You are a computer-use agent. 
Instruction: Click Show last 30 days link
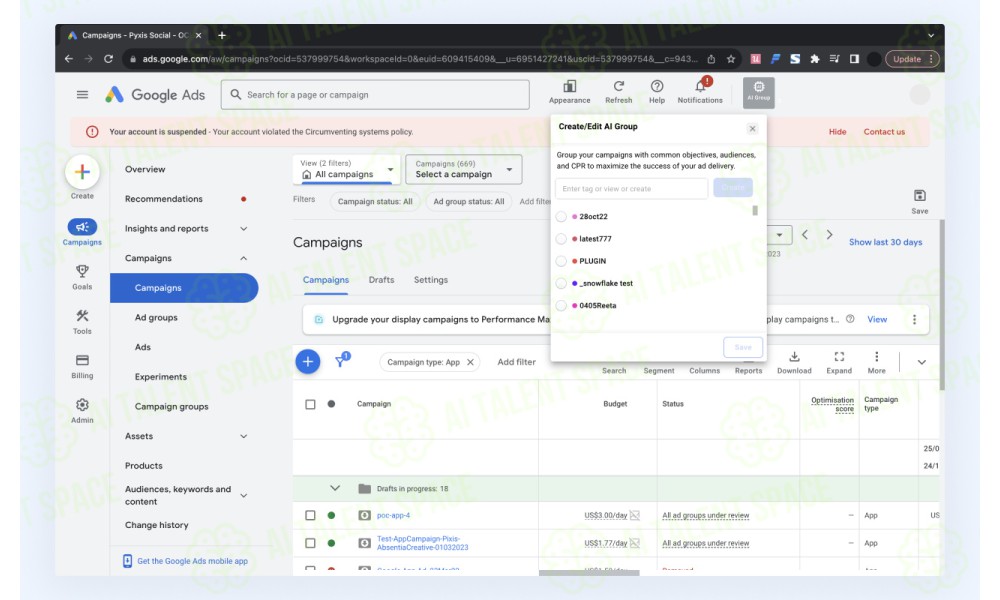885,242
